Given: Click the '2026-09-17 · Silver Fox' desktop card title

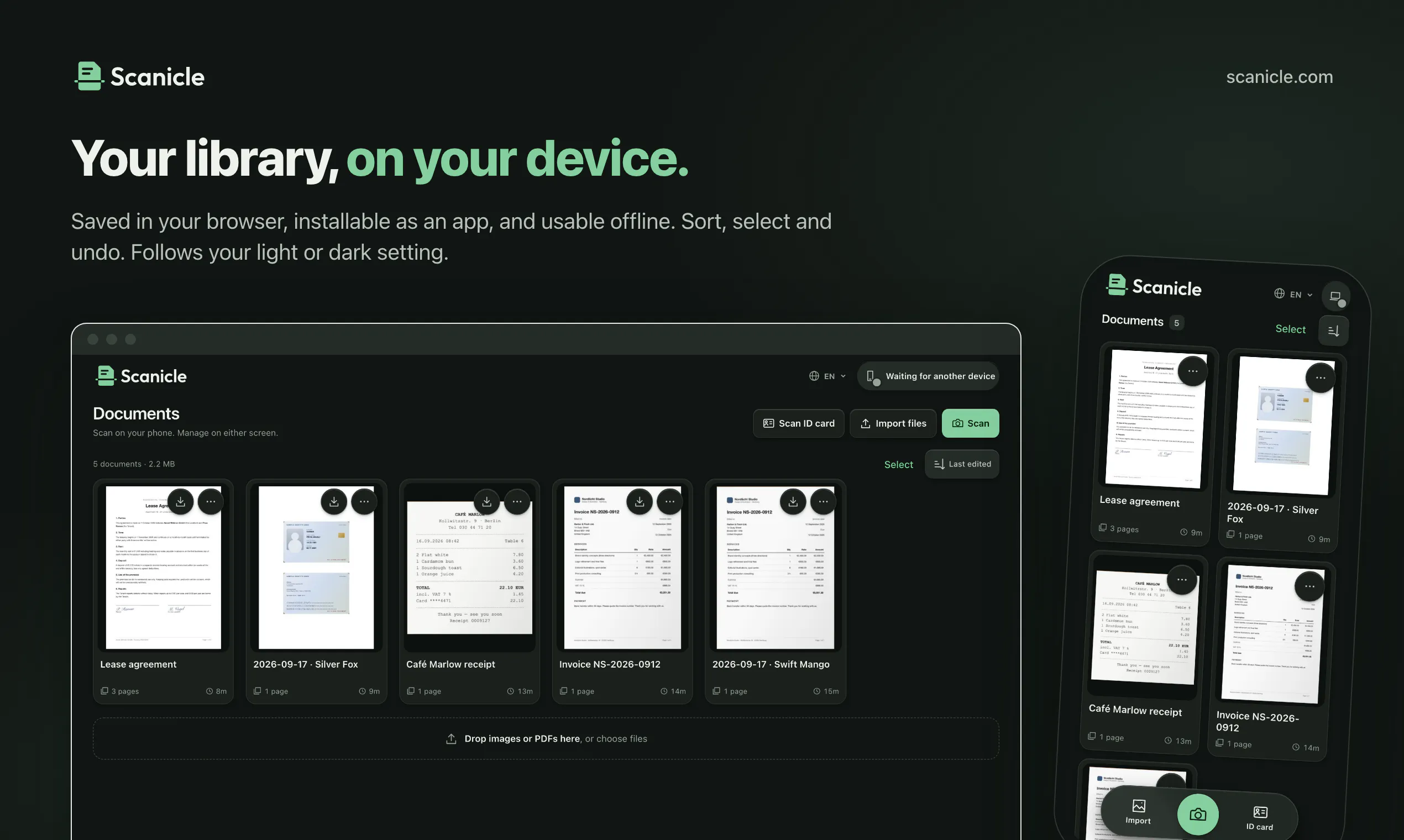Looking at the screenshot, I should [x=306, y=664].
